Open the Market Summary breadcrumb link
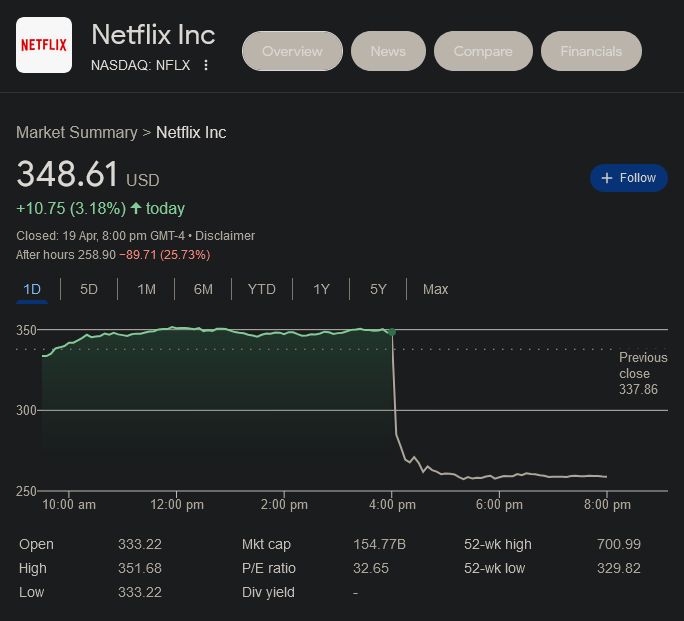Viewport: 684px width, 621px height. click(76, 133)
